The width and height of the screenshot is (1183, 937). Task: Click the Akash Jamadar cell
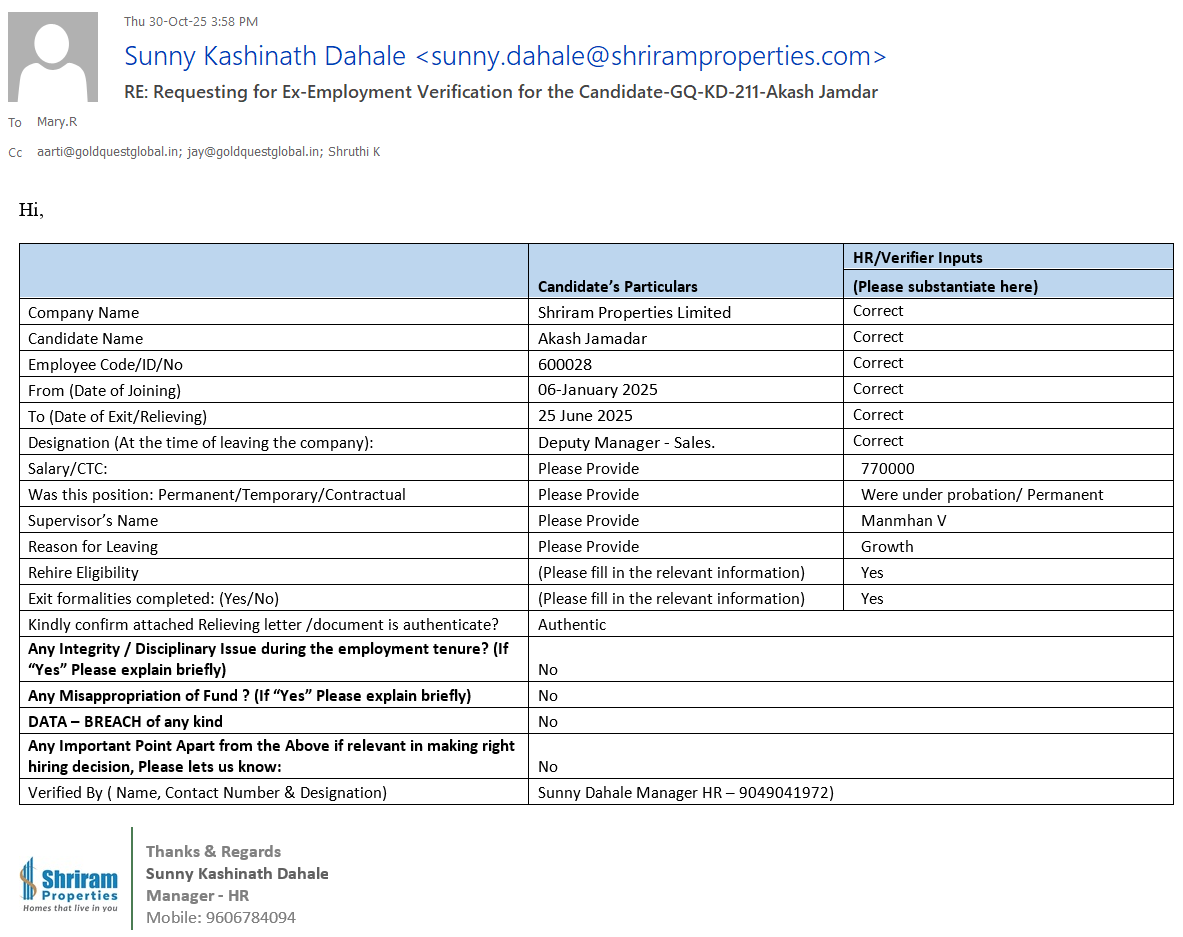(x=592, y=339)
